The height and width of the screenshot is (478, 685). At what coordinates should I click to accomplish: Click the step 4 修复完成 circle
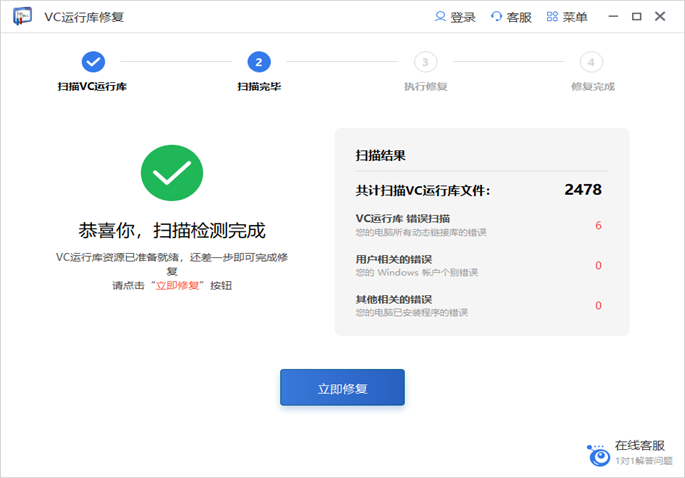point(592,62)
